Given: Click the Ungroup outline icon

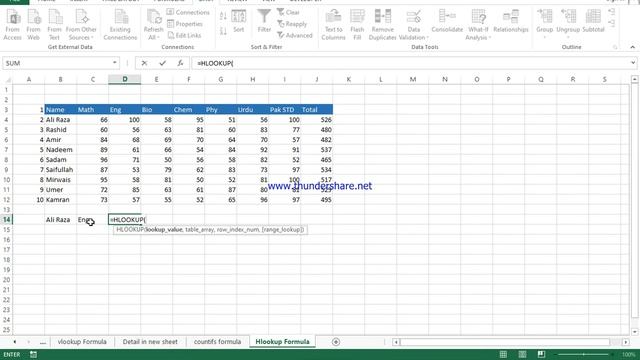Looking at the screenshot, I should 568,24.
